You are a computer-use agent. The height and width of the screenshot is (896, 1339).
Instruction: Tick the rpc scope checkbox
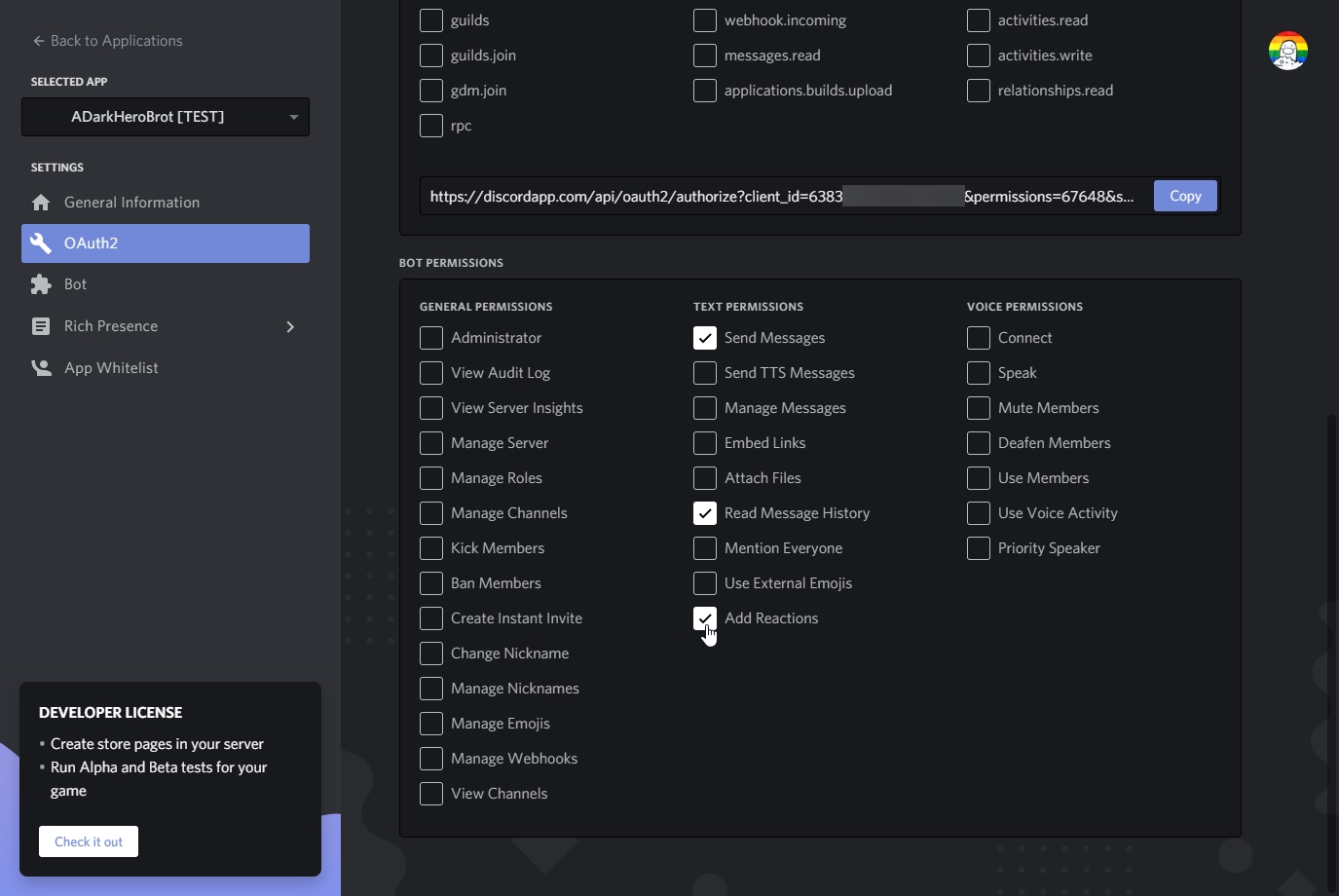(431, 126)
